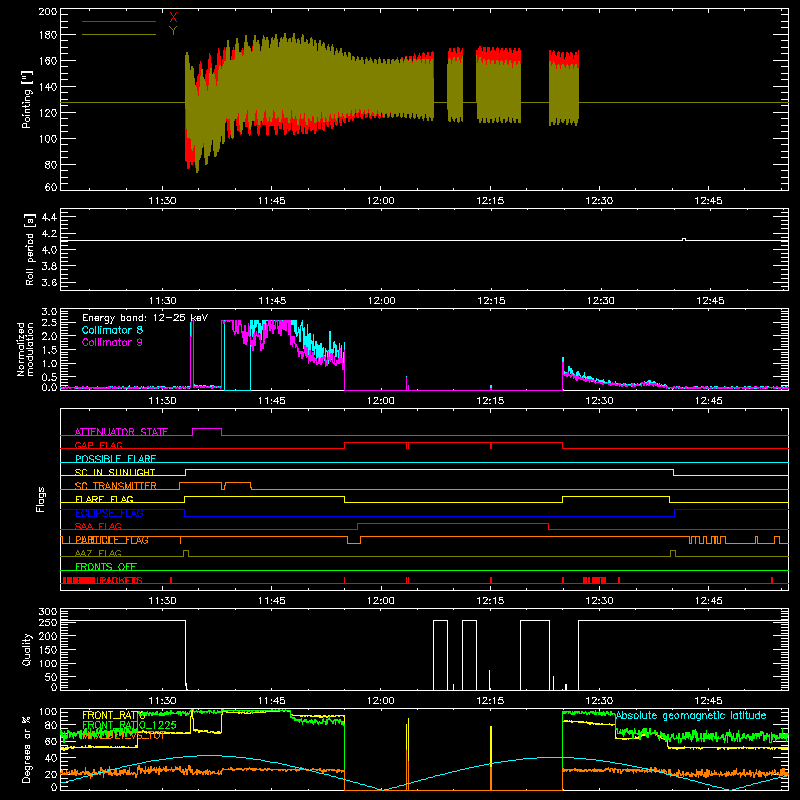The width and height of the screenshot is (800, 800).
Task: Select the Flags axis title
Action: [41, 499]
